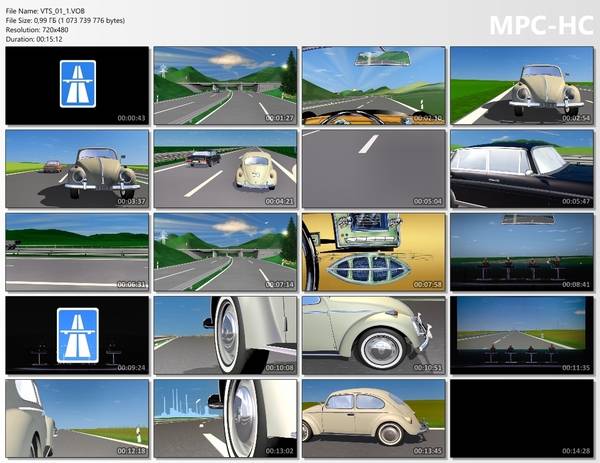This screenshot has height=463, width=600.
Task: Select the thumbnail stamped 00:04:21
Action: pos(225,169)
